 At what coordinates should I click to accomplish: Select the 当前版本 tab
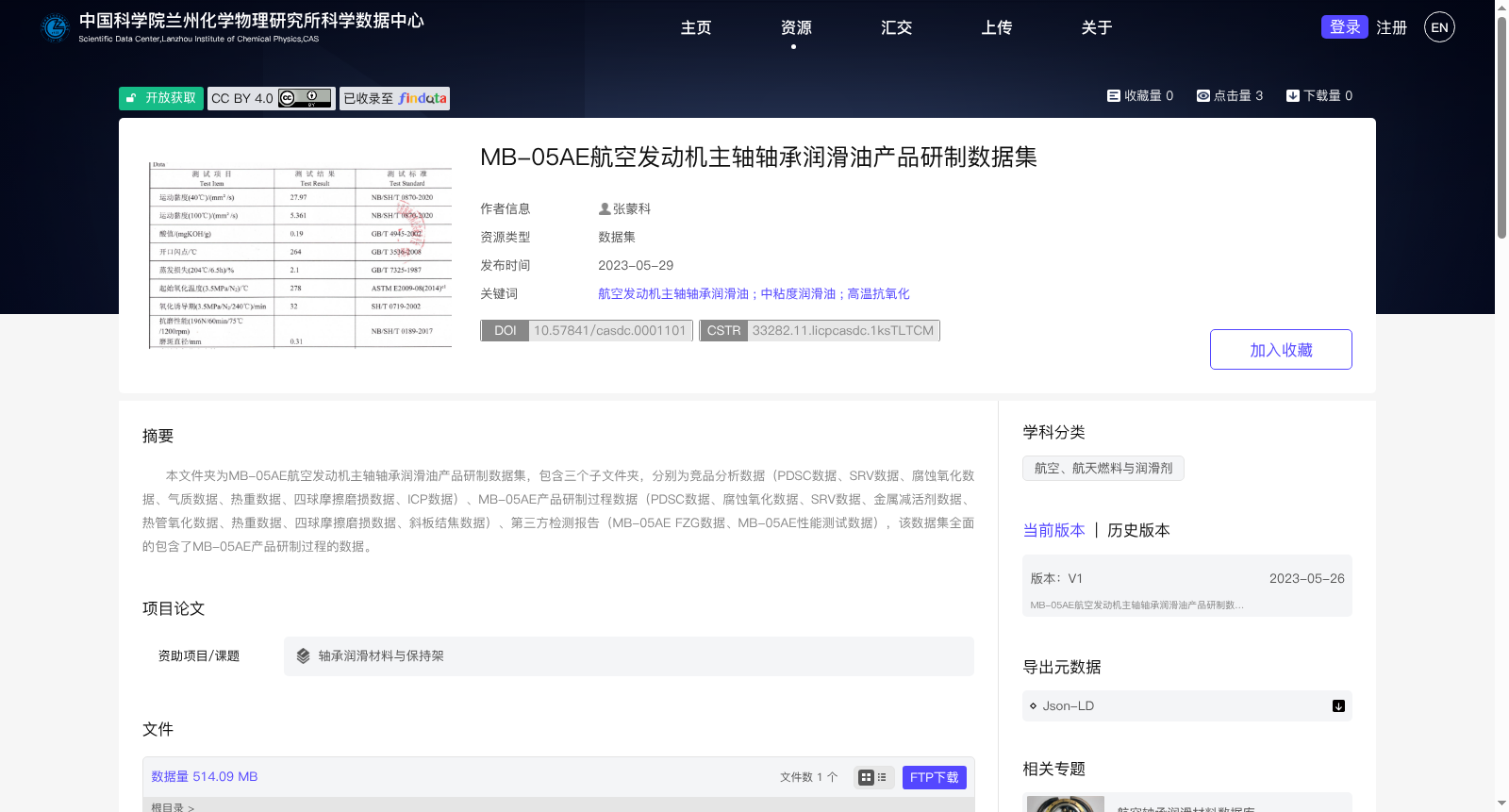coord(1054,530)
